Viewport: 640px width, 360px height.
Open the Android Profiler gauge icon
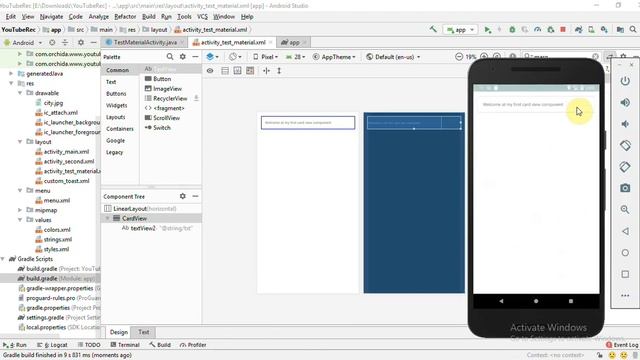pyautogui.click(x=538, y=29)
